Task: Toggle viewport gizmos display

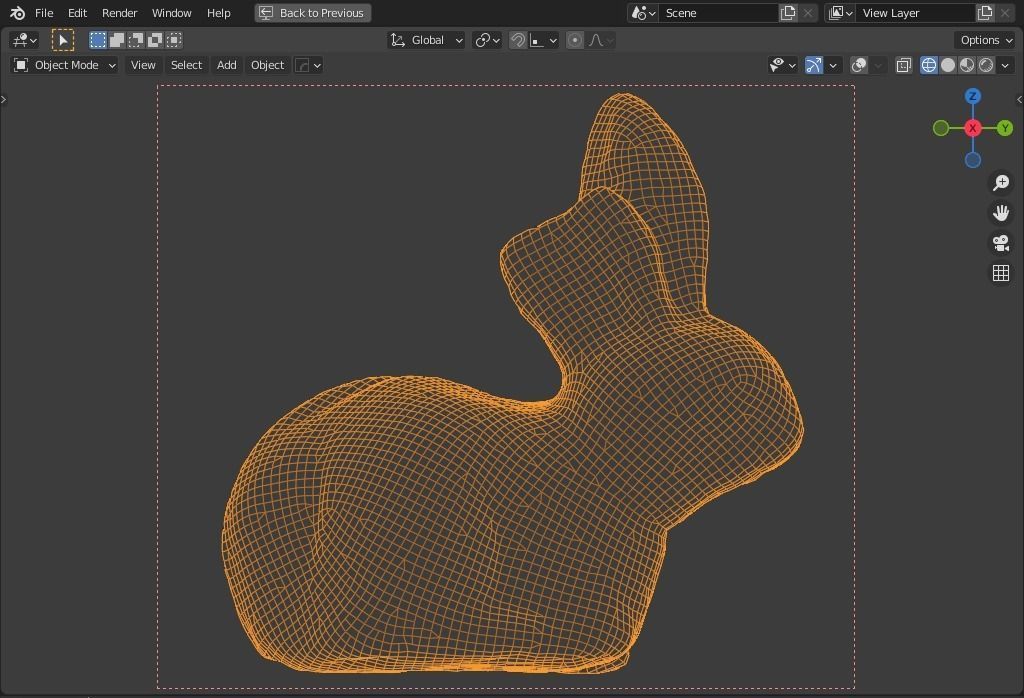Action: coord(814,65)
